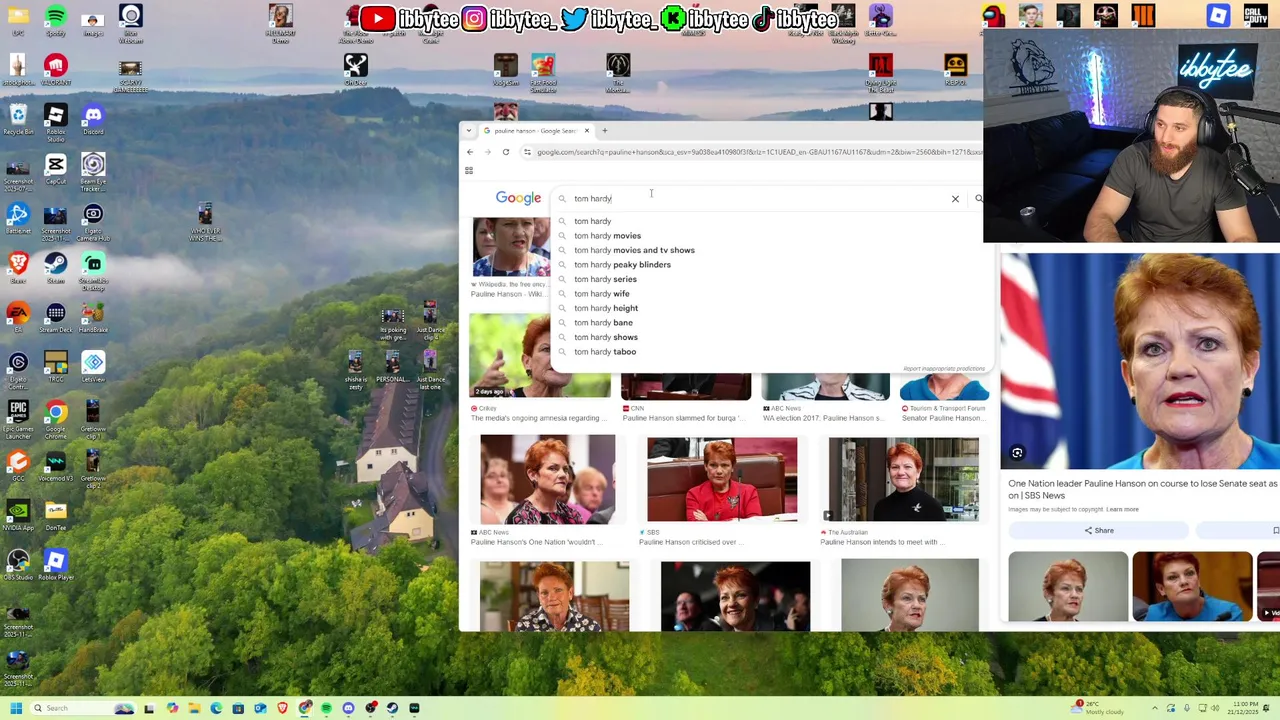Open 'Pauline Hanson criticised over' SBS image
Image resolution: width=1280 pixels, height=720 pixels.
pos(722,479)
